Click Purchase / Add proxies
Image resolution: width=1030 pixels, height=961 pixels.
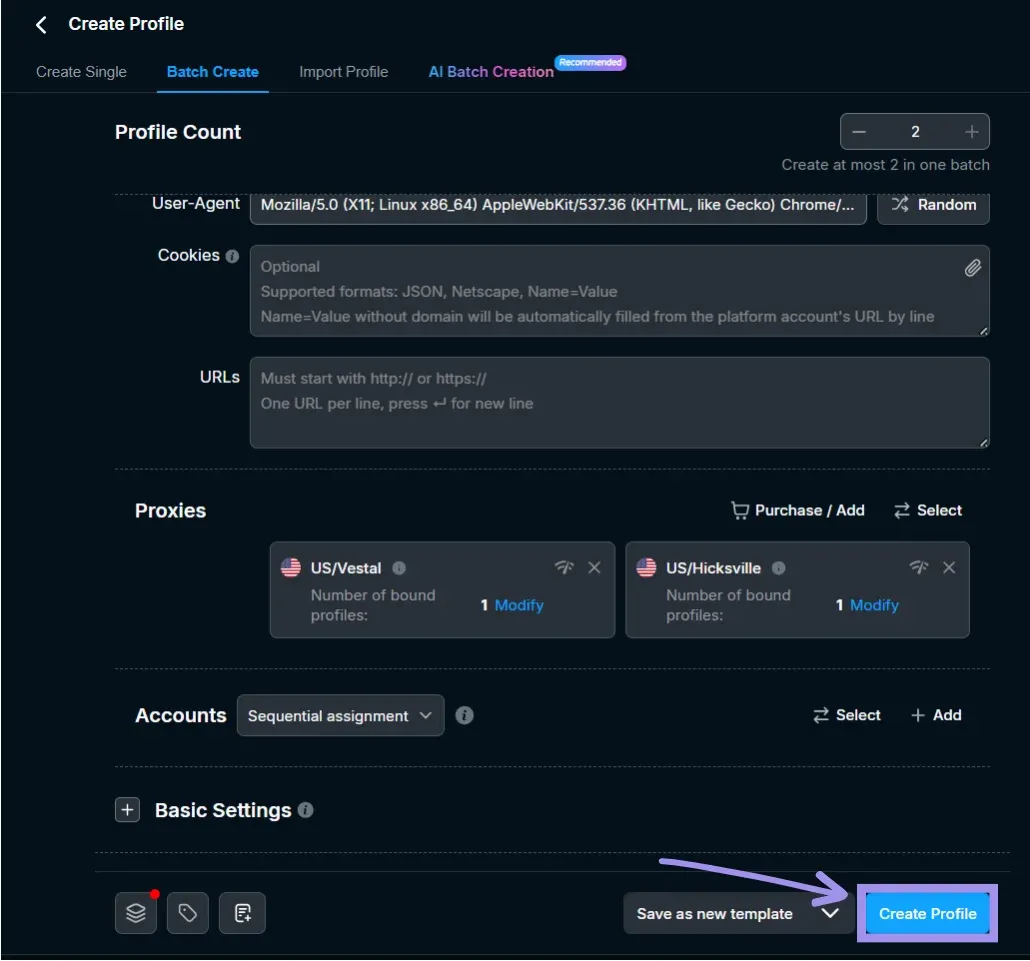797,510
